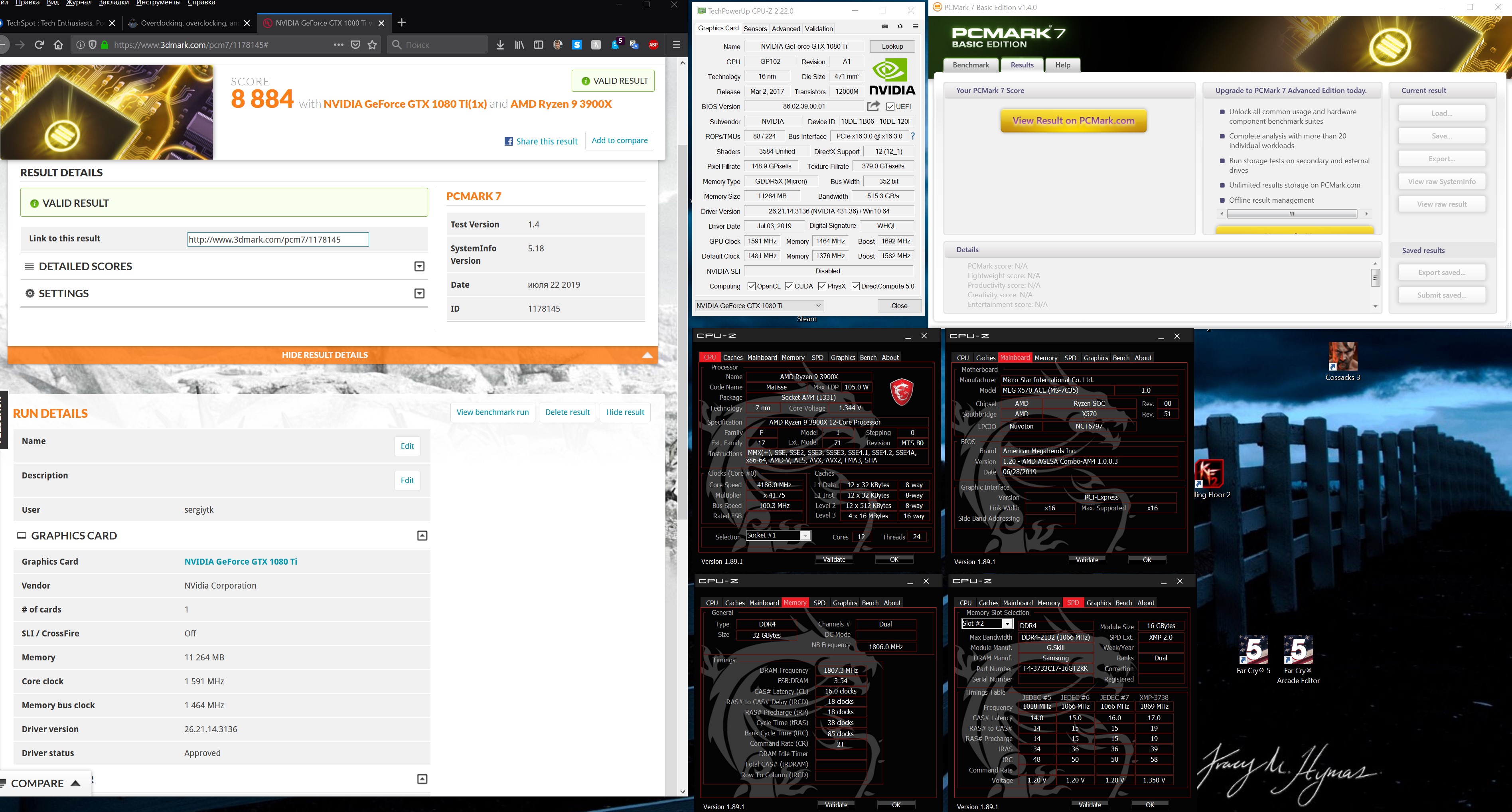Take GPU-Z screenshot with camera icon
The image size is (1512, 812).
(x=885, y=26)
